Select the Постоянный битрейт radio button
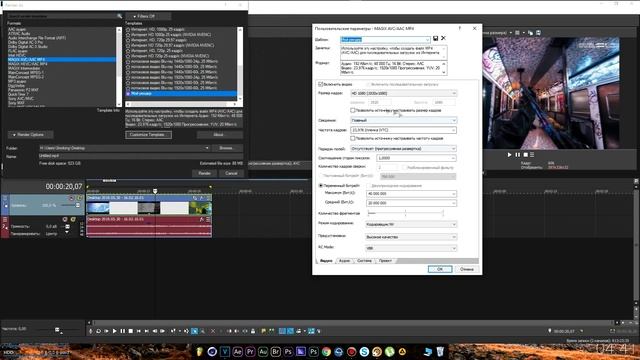The height and width of the screenshot is (360, 640). click(x=320, y=176)
